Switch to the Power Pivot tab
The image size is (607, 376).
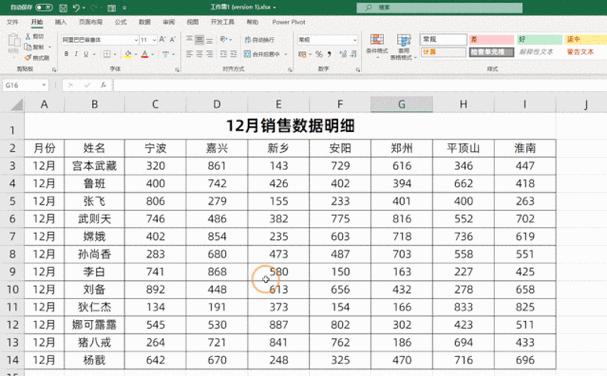coord(289,22)
